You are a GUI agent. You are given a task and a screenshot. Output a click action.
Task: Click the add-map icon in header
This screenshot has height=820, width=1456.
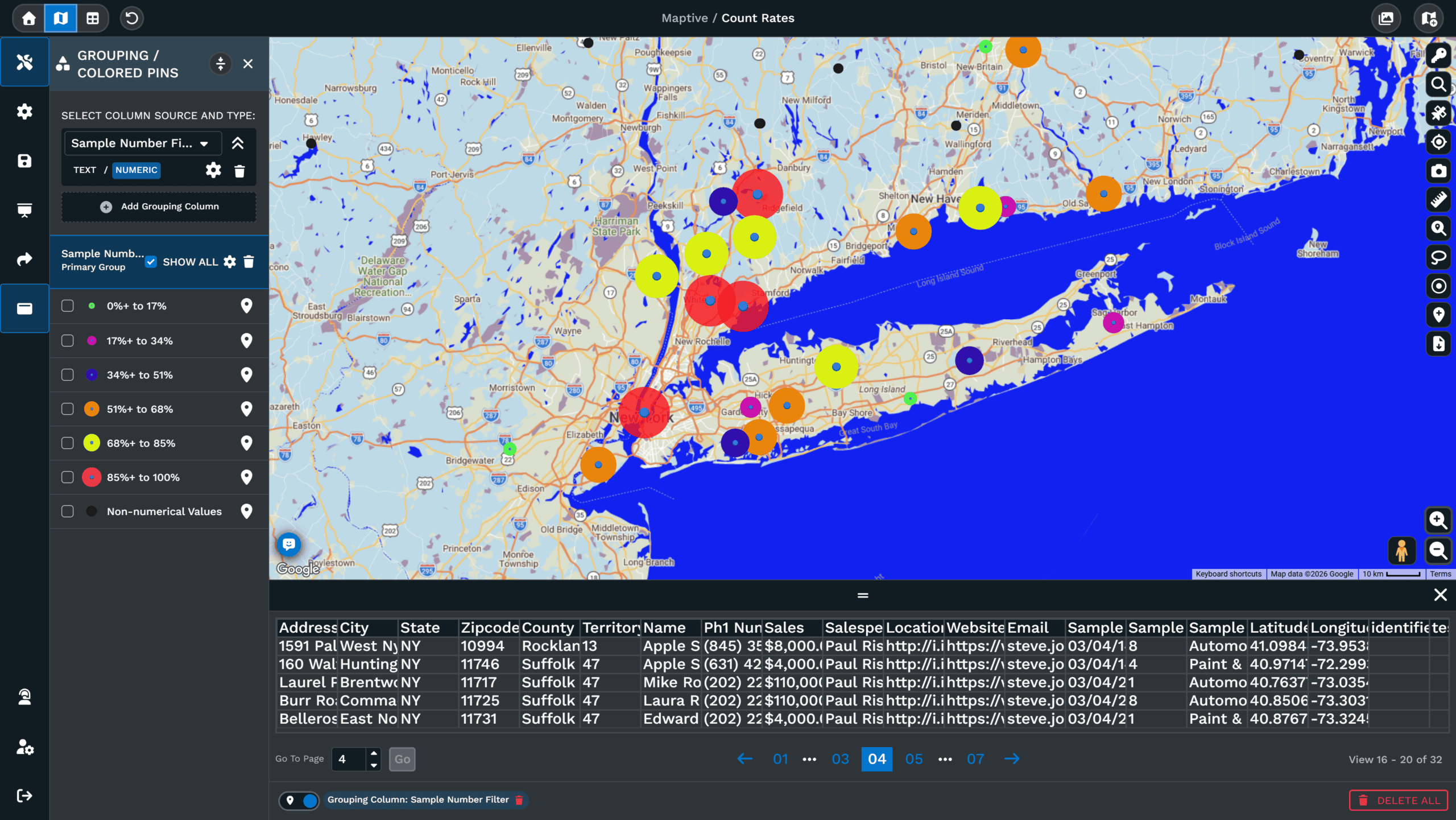(x=1429, y=18)
